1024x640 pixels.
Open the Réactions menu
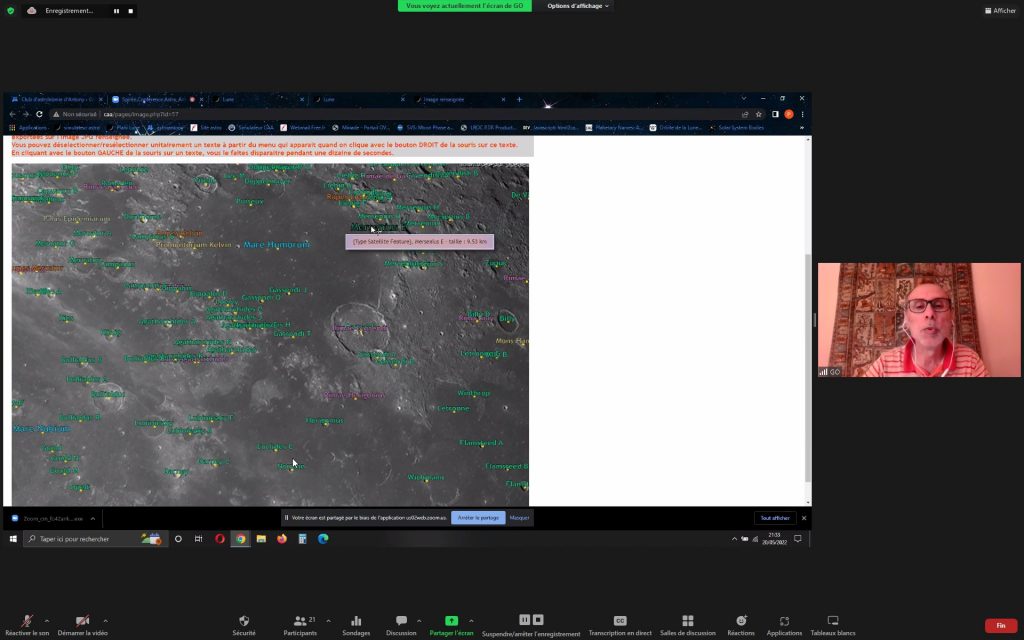[741, 625]
